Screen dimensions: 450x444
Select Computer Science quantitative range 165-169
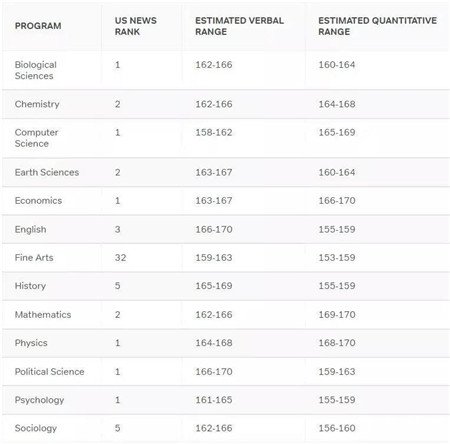point(337,132)
